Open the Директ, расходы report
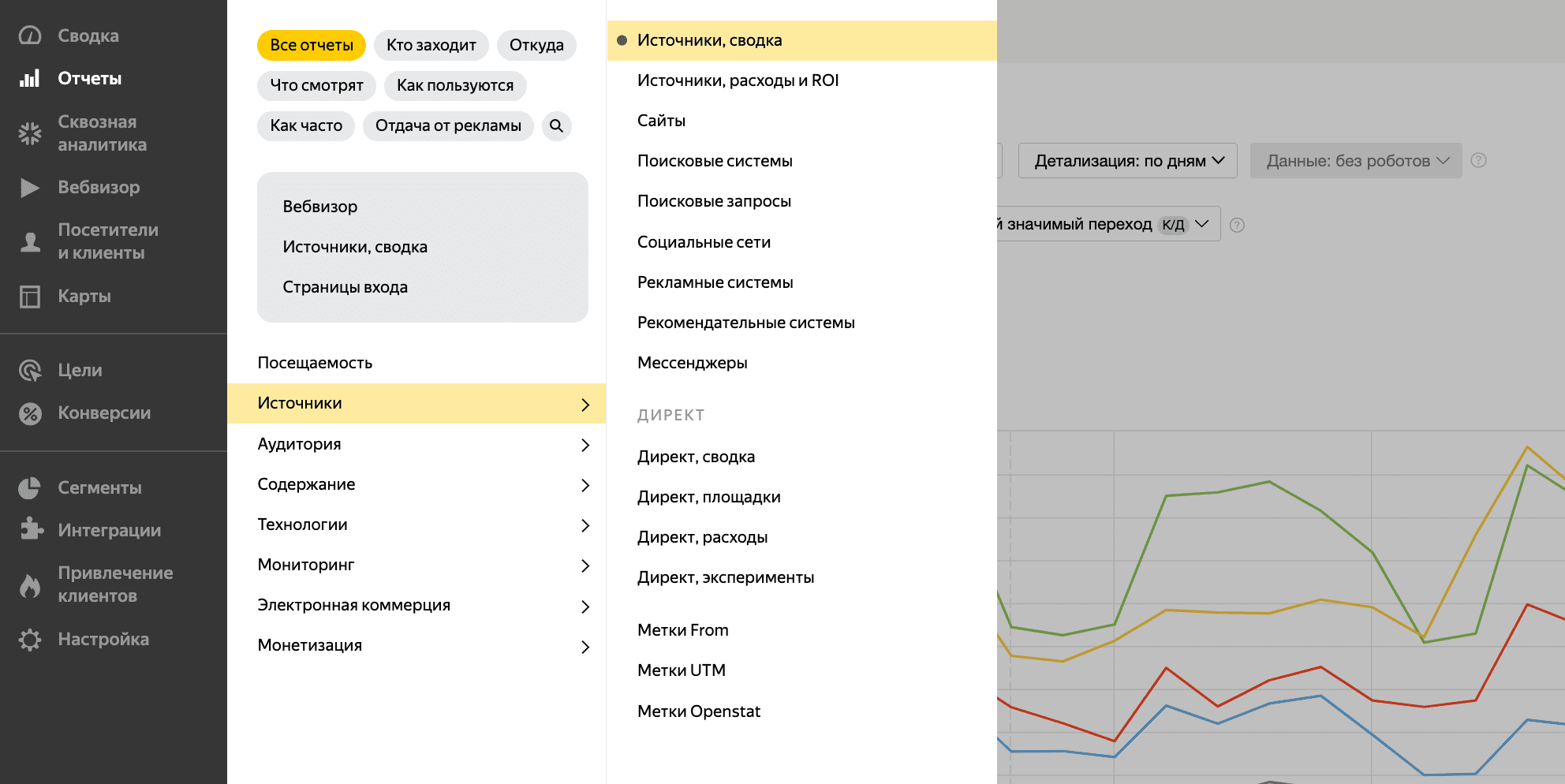The width and height of the screenshot is (1565, 784). pyautogui.click(x=702, y=537)
